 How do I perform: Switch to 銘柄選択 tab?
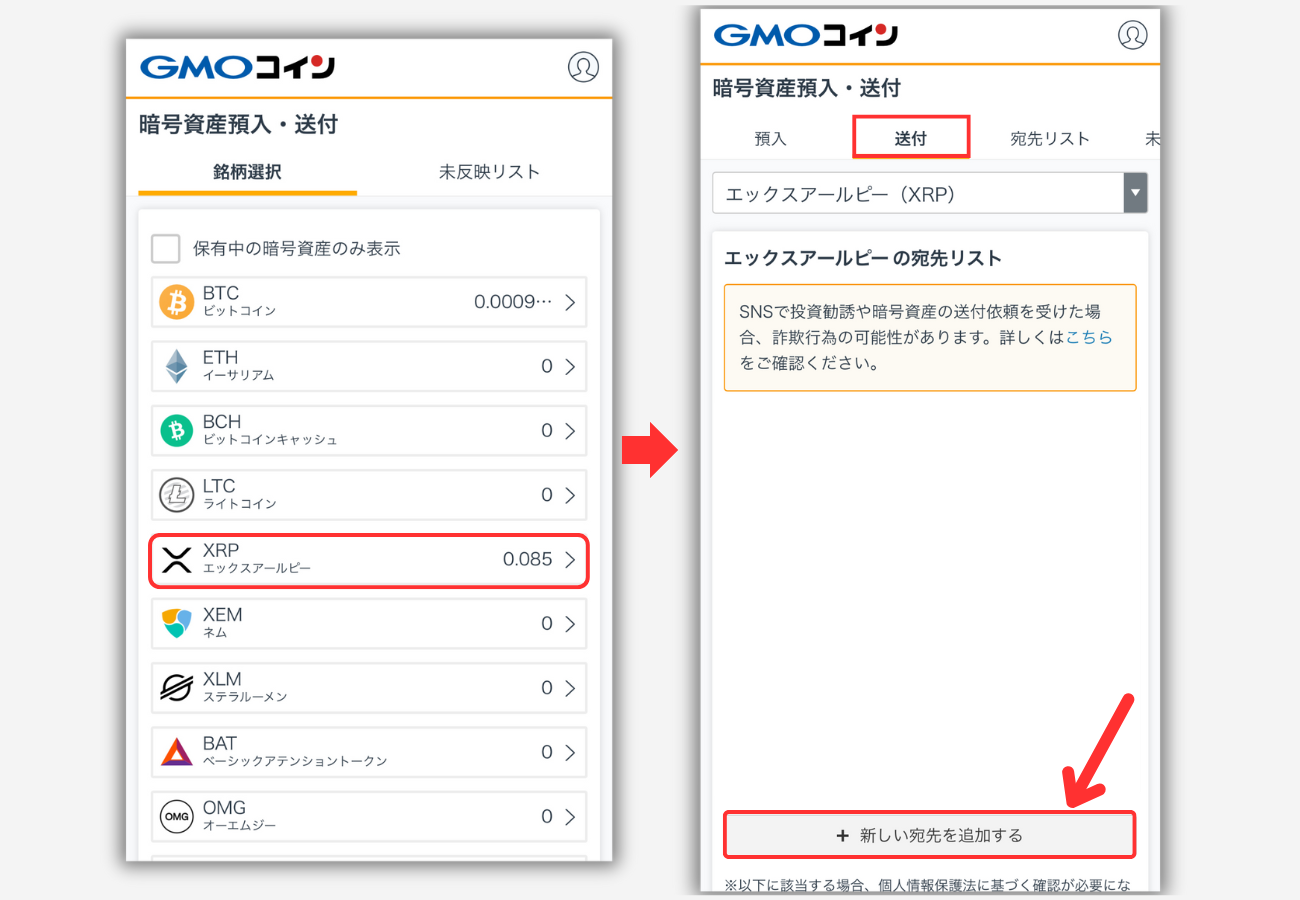(x=247, y=172)
